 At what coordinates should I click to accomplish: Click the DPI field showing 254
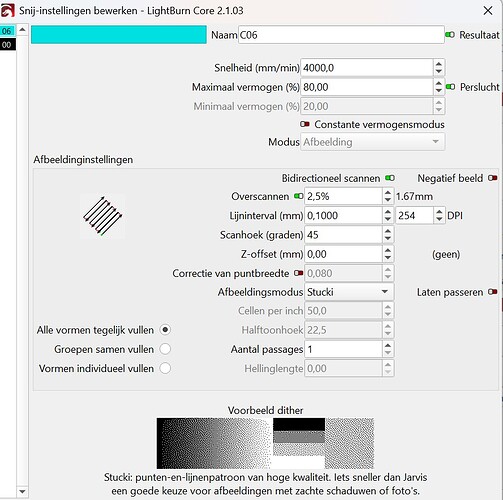[414, 216]
